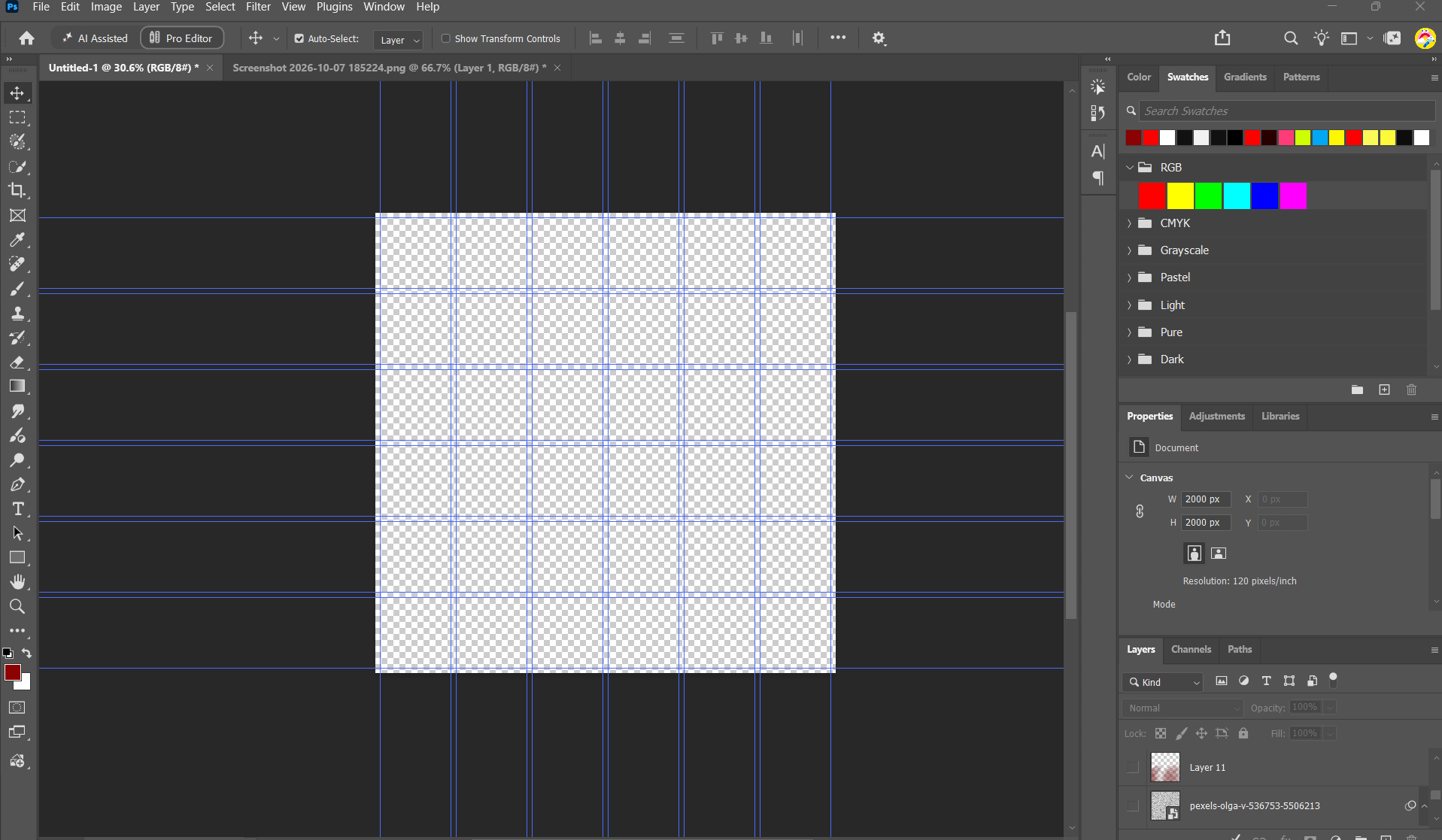Swap foreground and background colors
Viewport: 1442px width, 840px height.
[x=27, y=653]
